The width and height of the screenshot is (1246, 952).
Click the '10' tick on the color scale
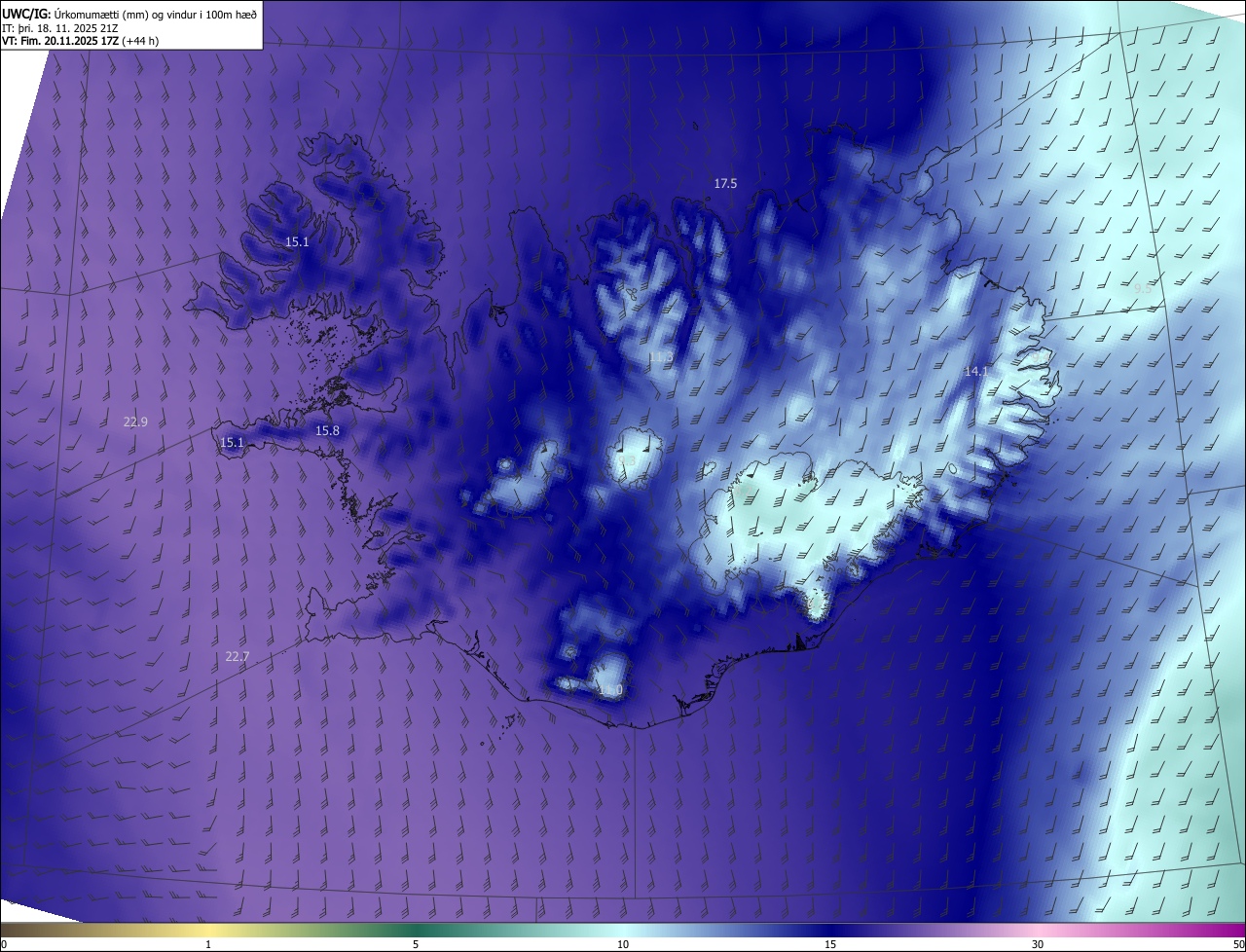tap(623, 944)
